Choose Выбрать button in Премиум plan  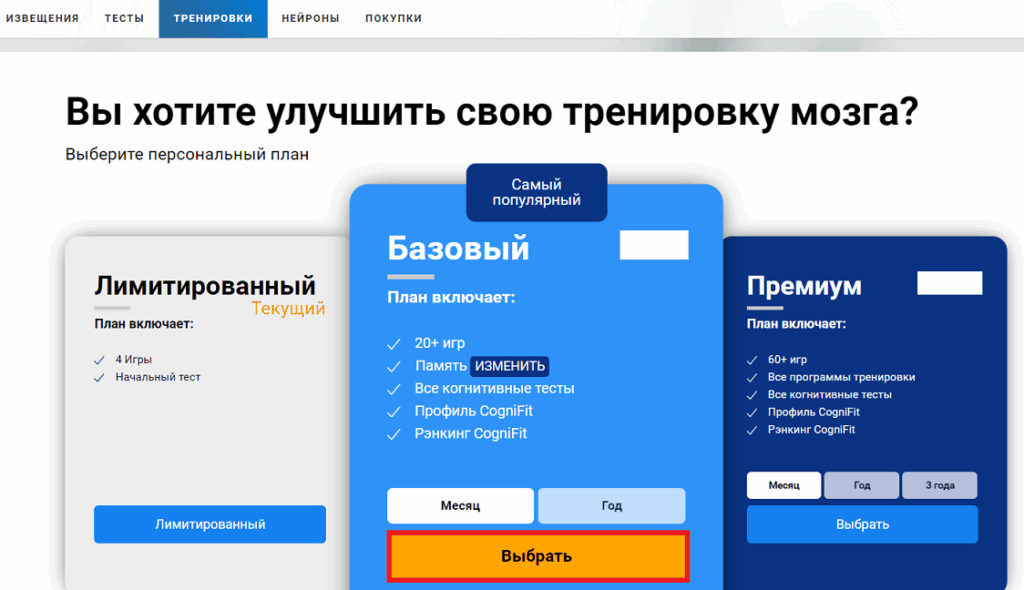click(862, 524)
